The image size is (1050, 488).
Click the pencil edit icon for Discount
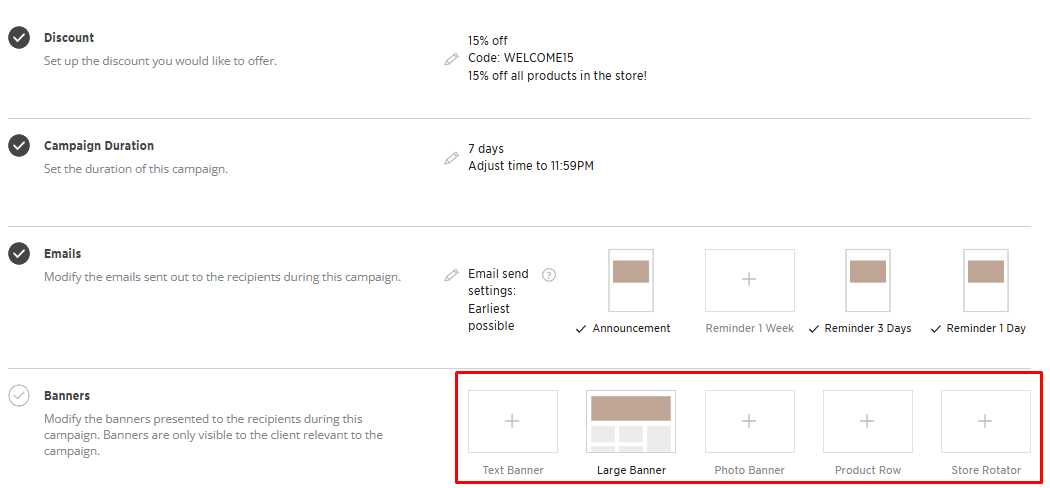tap(452, 59)
